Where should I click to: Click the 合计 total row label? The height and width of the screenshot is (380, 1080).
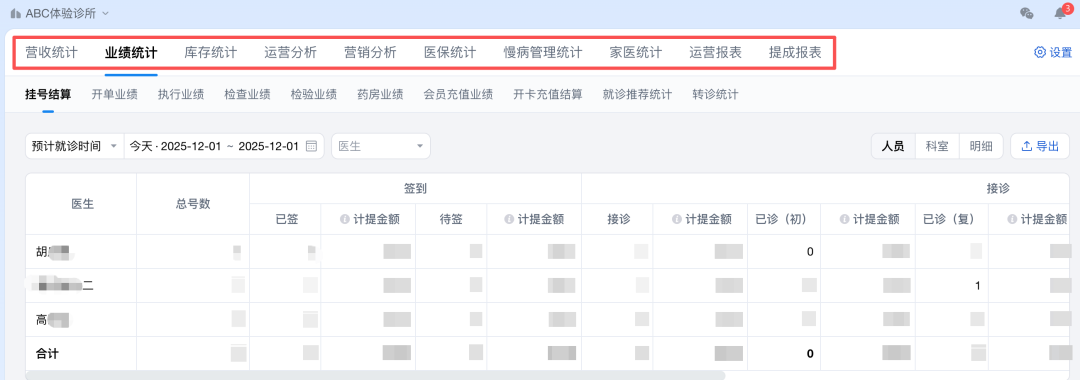(48, 353)
